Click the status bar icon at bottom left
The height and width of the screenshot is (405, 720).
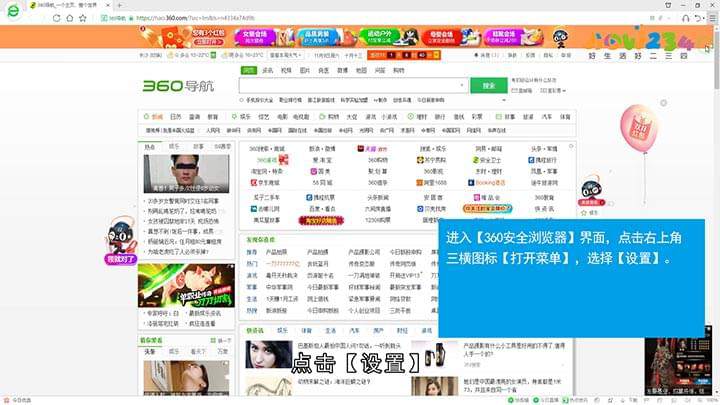pos(6,400)
